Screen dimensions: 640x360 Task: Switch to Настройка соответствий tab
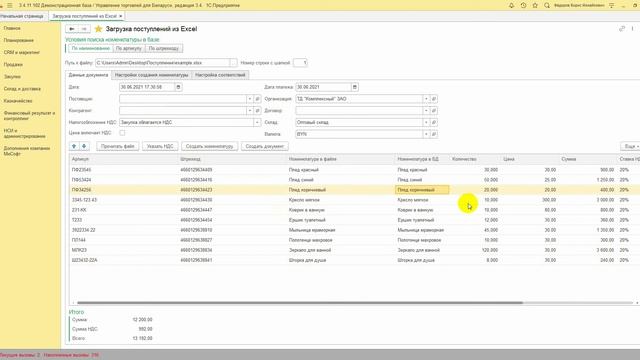(x=220, y=75)
